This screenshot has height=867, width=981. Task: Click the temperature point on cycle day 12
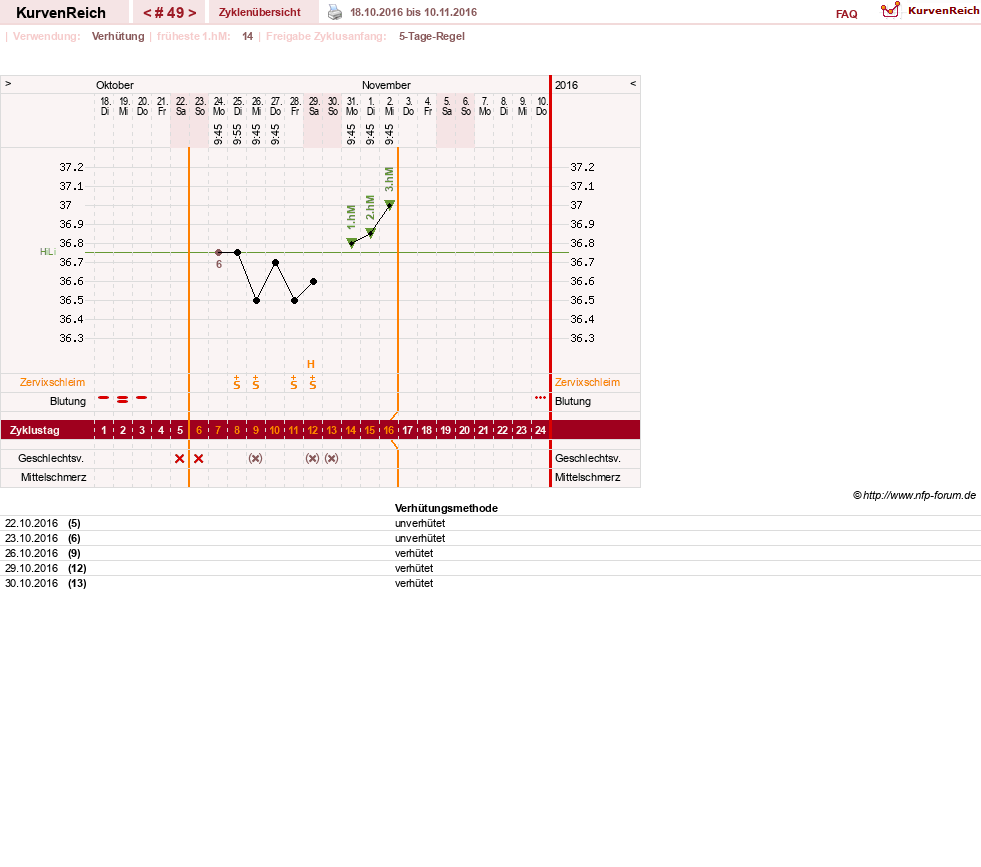313,281
